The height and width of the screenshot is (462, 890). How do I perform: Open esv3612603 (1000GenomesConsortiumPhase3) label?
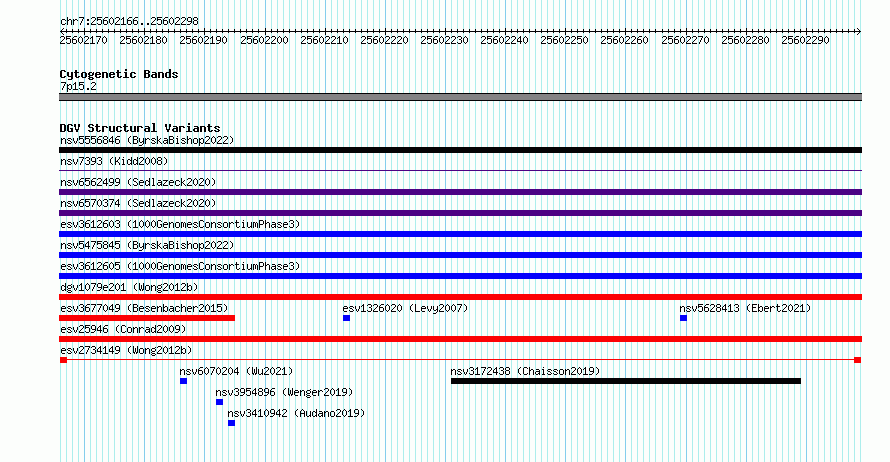(180, 224)
